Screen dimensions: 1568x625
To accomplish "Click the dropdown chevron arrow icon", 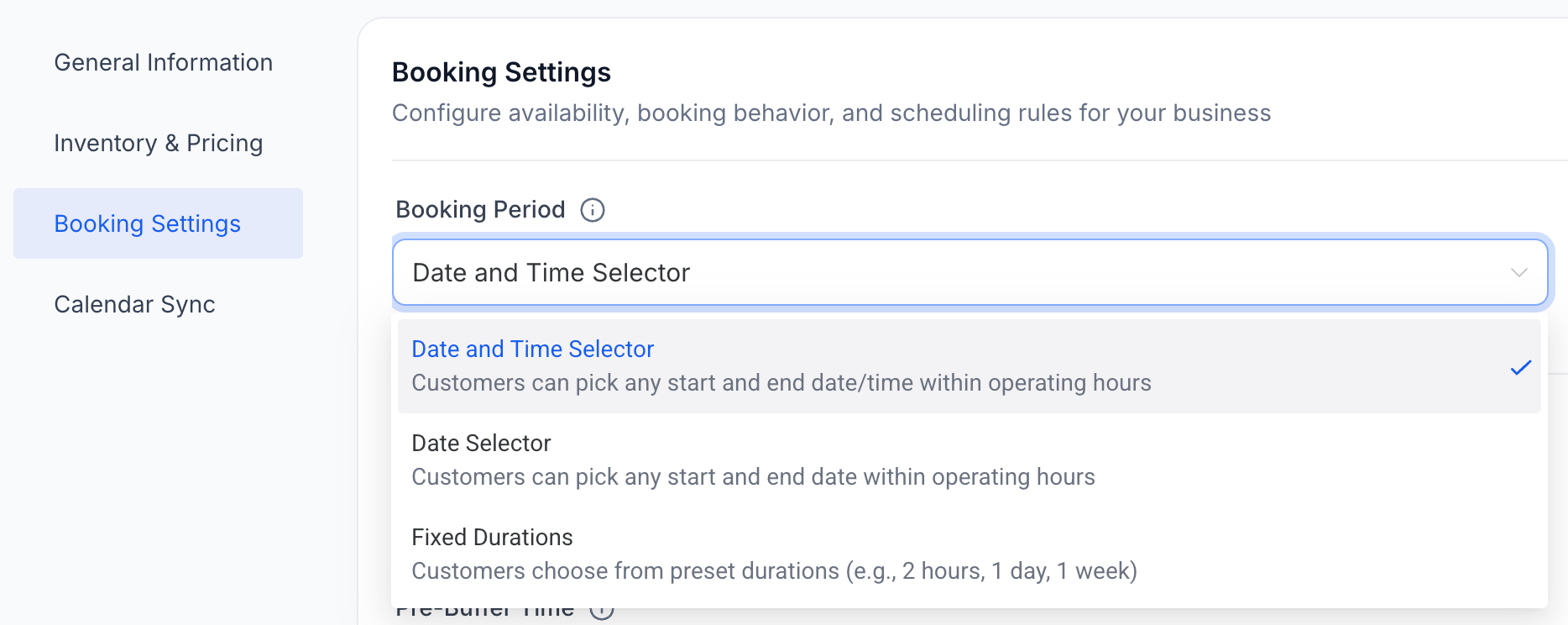I will [1518, 272].
